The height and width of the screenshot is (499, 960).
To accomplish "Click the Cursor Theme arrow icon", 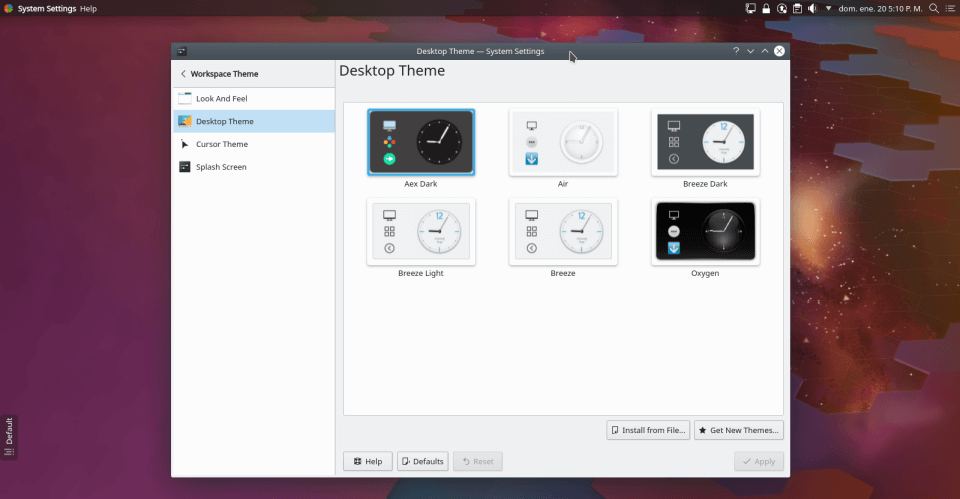I will pos(184,144).
